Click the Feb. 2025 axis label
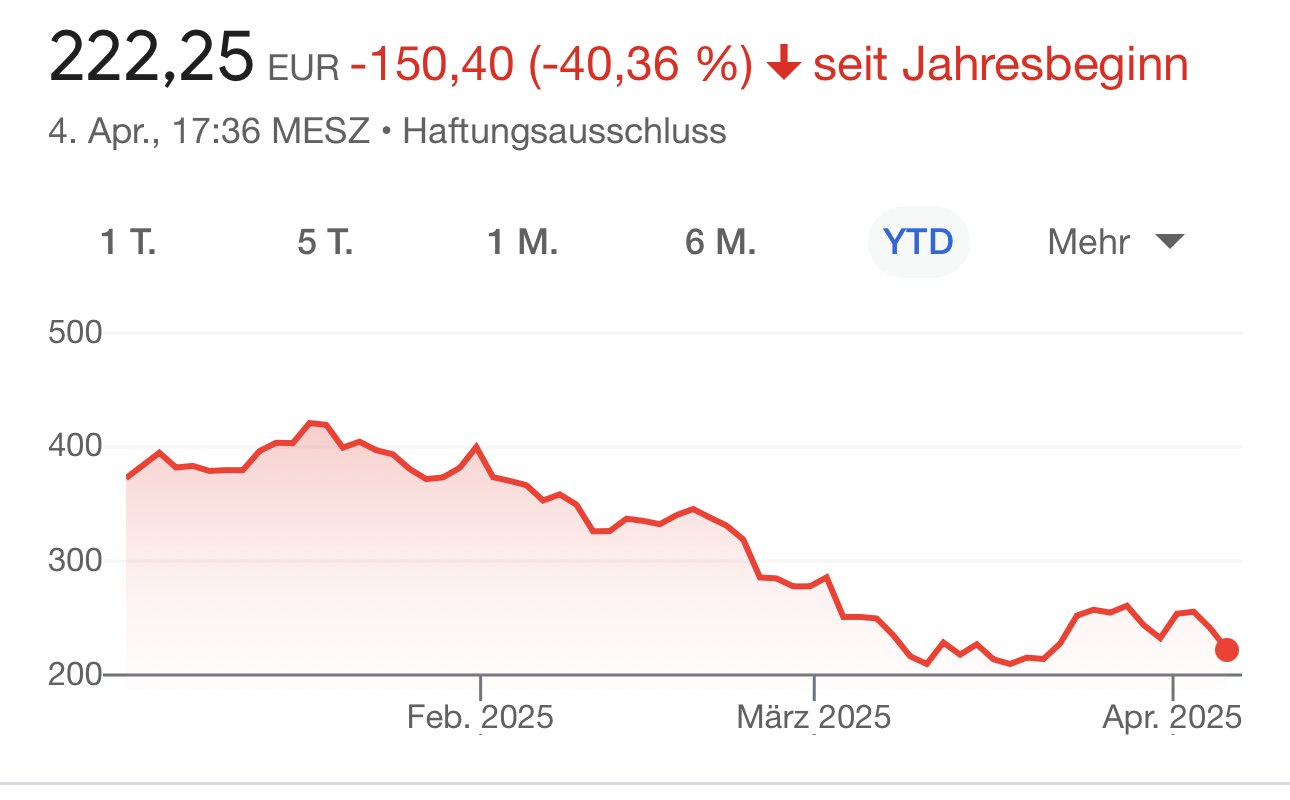 click(x=480, y=717)
